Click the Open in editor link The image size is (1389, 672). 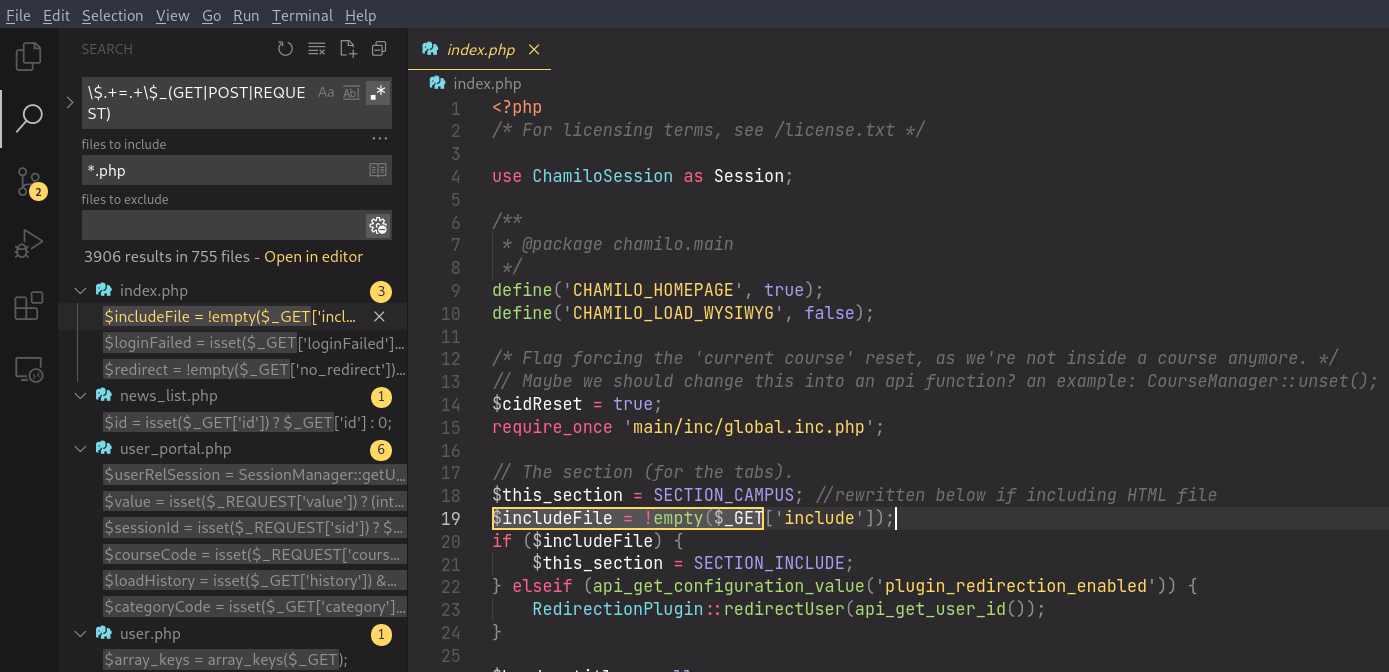(313, 257)
